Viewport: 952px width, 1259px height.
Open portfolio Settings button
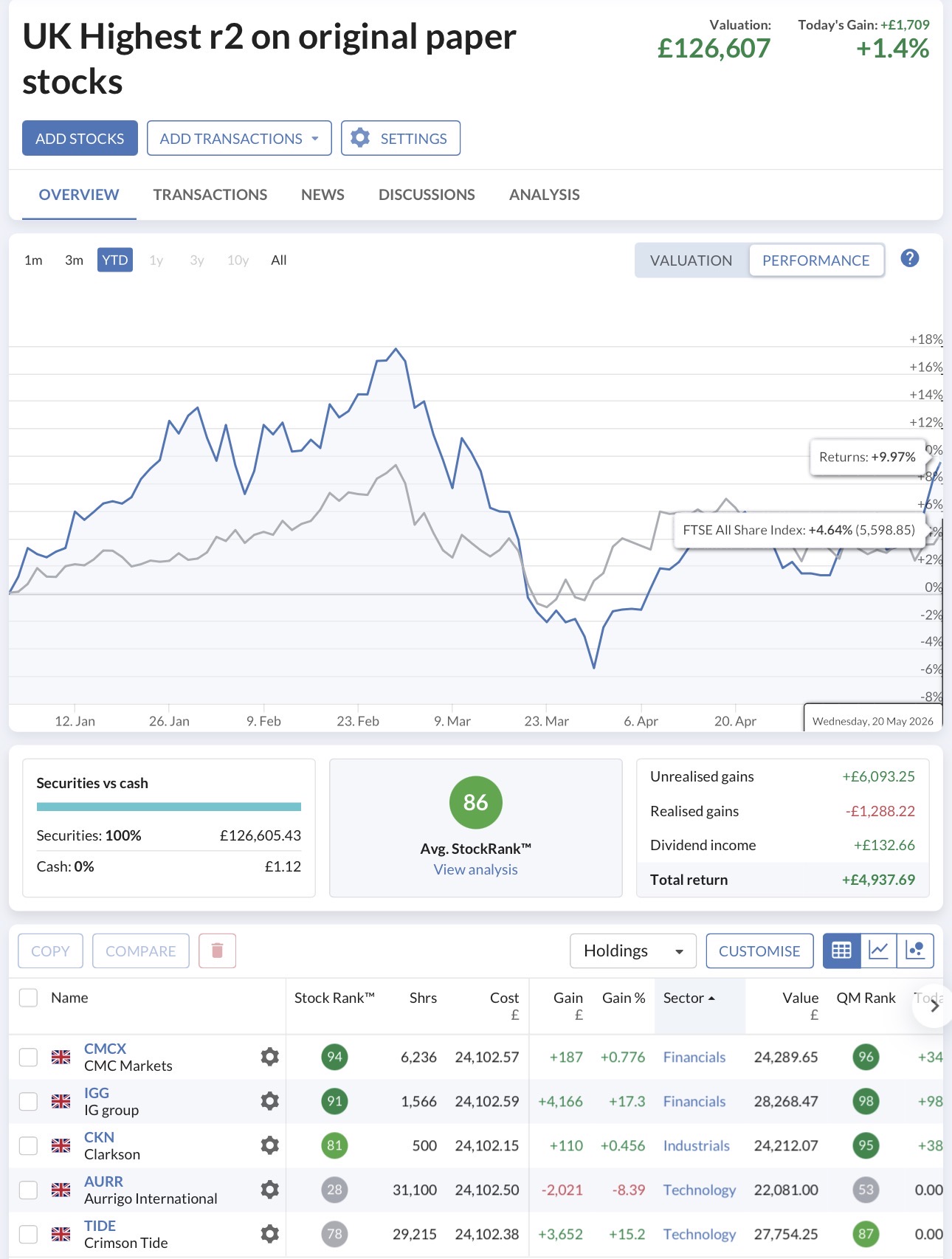coord(401,138)
